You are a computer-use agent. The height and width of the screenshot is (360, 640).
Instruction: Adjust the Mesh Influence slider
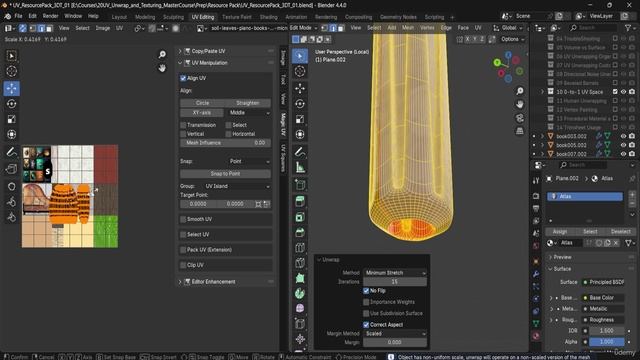225,143
